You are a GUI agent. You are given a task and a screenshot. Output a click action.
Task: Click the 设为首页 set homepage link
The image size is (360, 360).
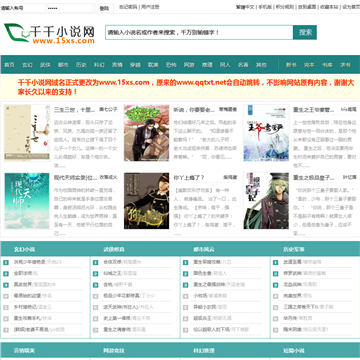pos(351,7)
